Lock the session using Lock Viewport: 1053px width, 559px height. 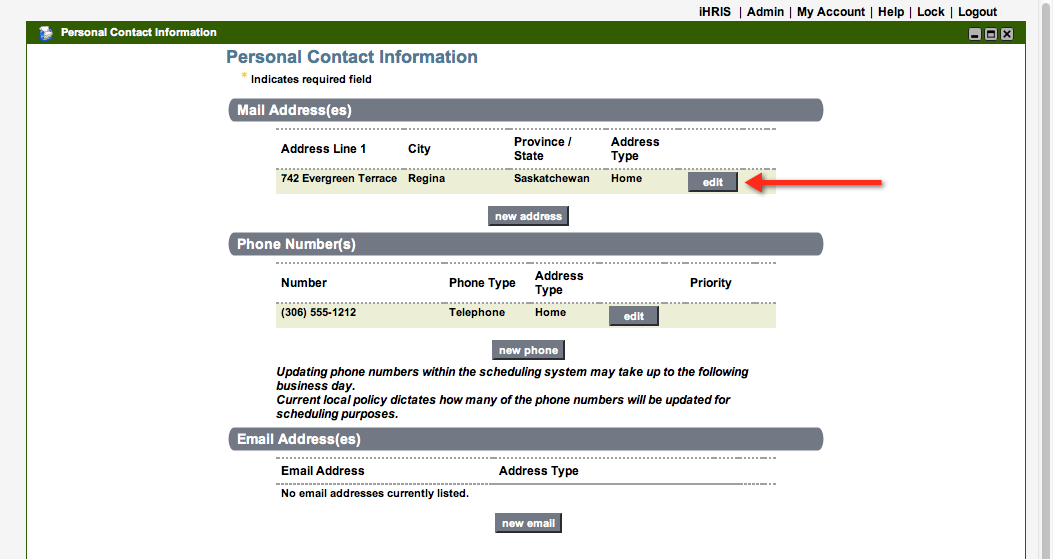pos(930,12)
